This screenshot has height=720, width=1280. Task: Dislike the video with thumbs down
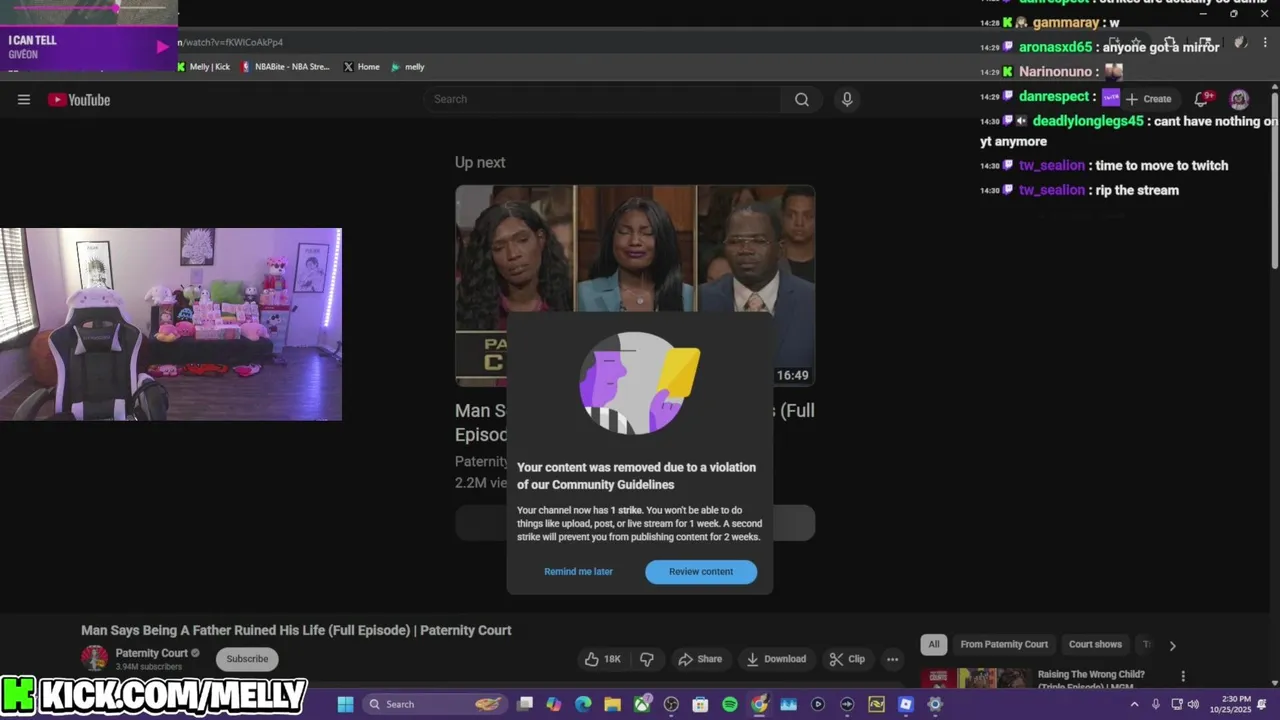pos(647,659)
